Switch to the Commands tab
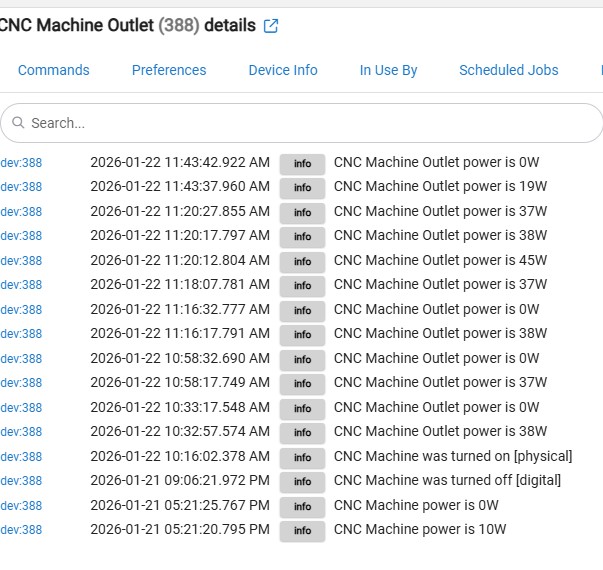Screen dimensions: 603x570 (53, 70)
